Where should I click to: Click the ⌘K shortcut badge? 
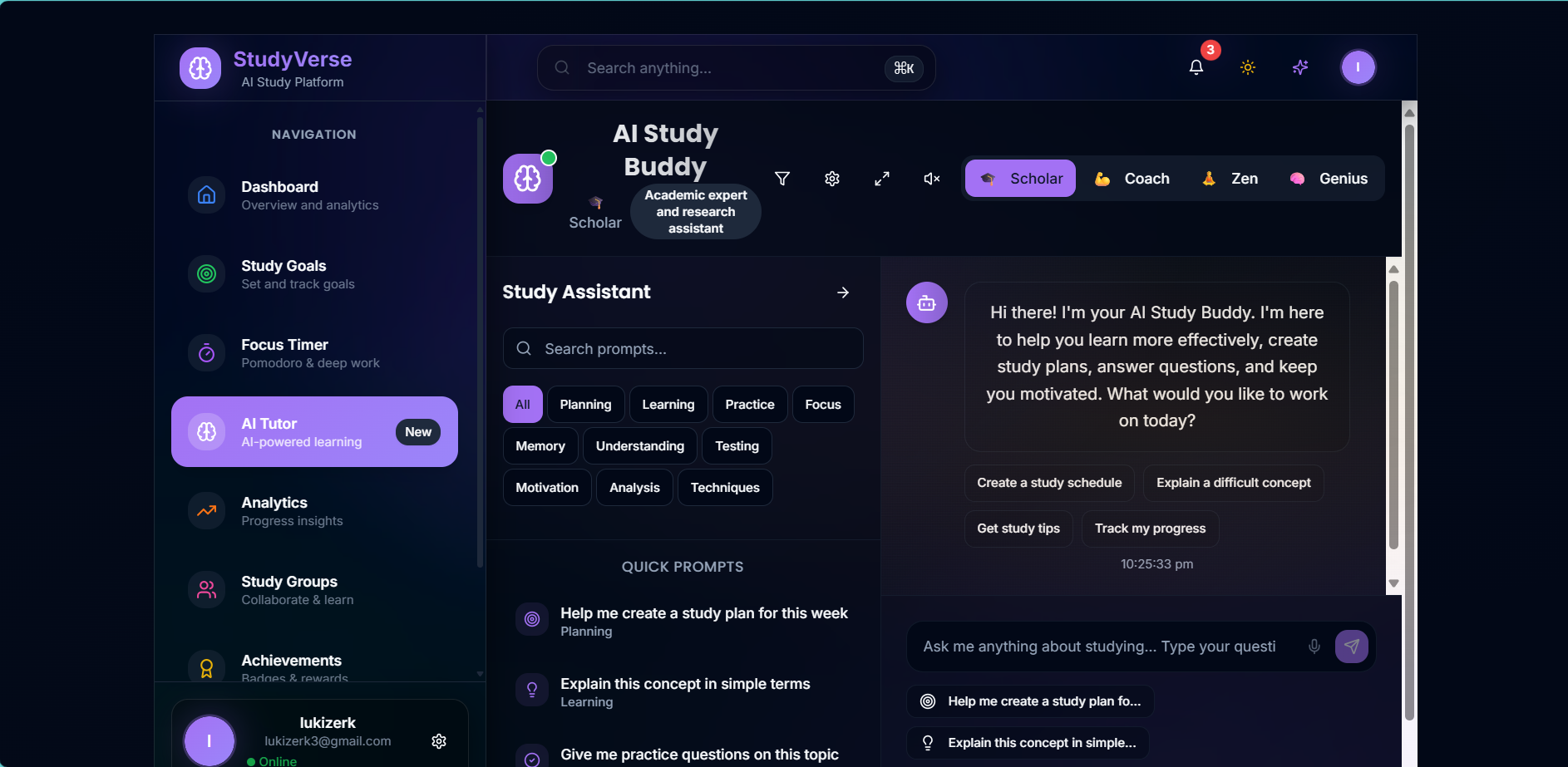coord(905,68)
